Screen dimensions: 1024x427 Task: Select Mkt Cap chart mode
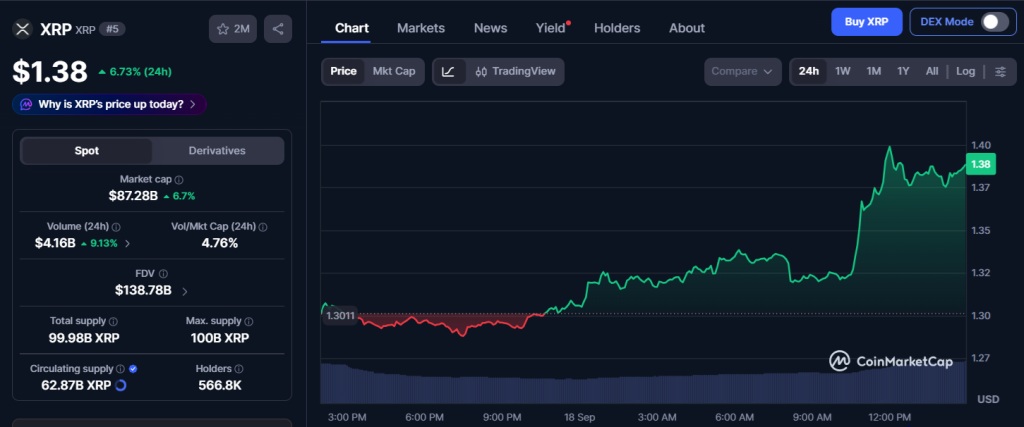pos(394,72)
